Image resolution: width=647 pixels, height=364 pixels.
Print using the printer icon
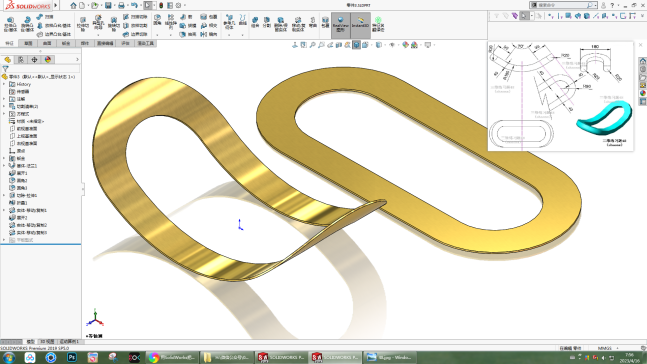point(121,5)
